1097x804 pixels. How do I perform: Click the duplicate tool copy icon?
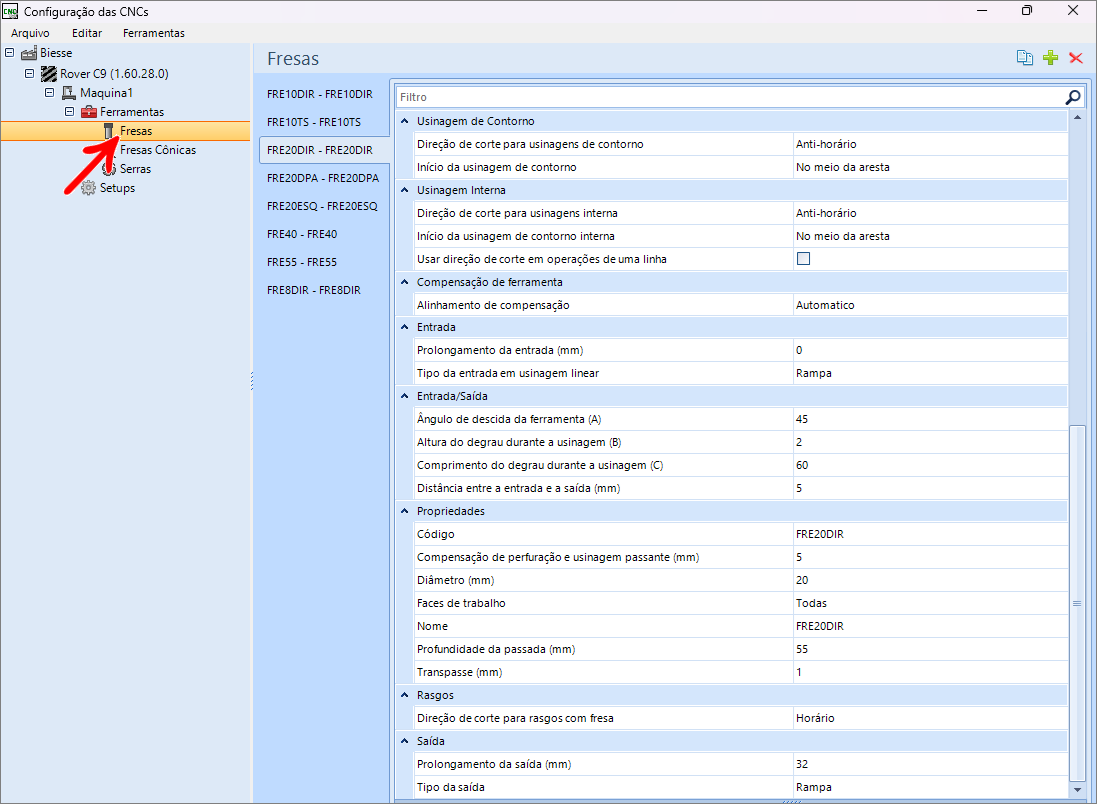[x=1025, y=58]
